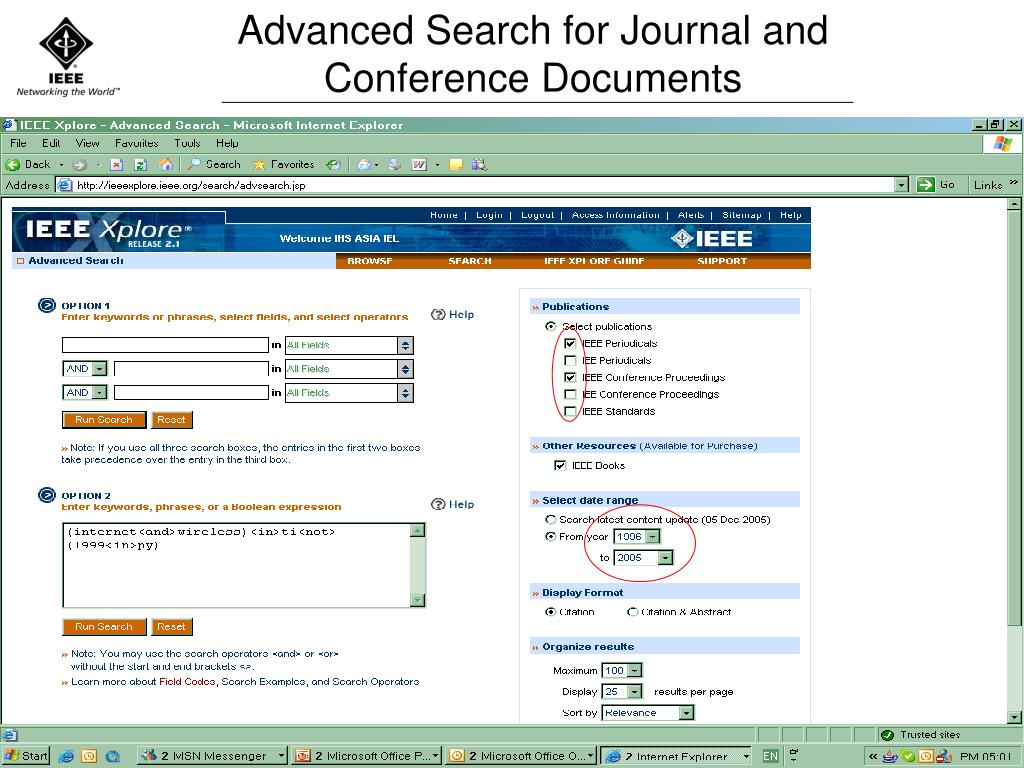Screen dimensions: 1024x768
Task: Check the IEE Conference Proceedings checkbox
Action: click(570, 394)
